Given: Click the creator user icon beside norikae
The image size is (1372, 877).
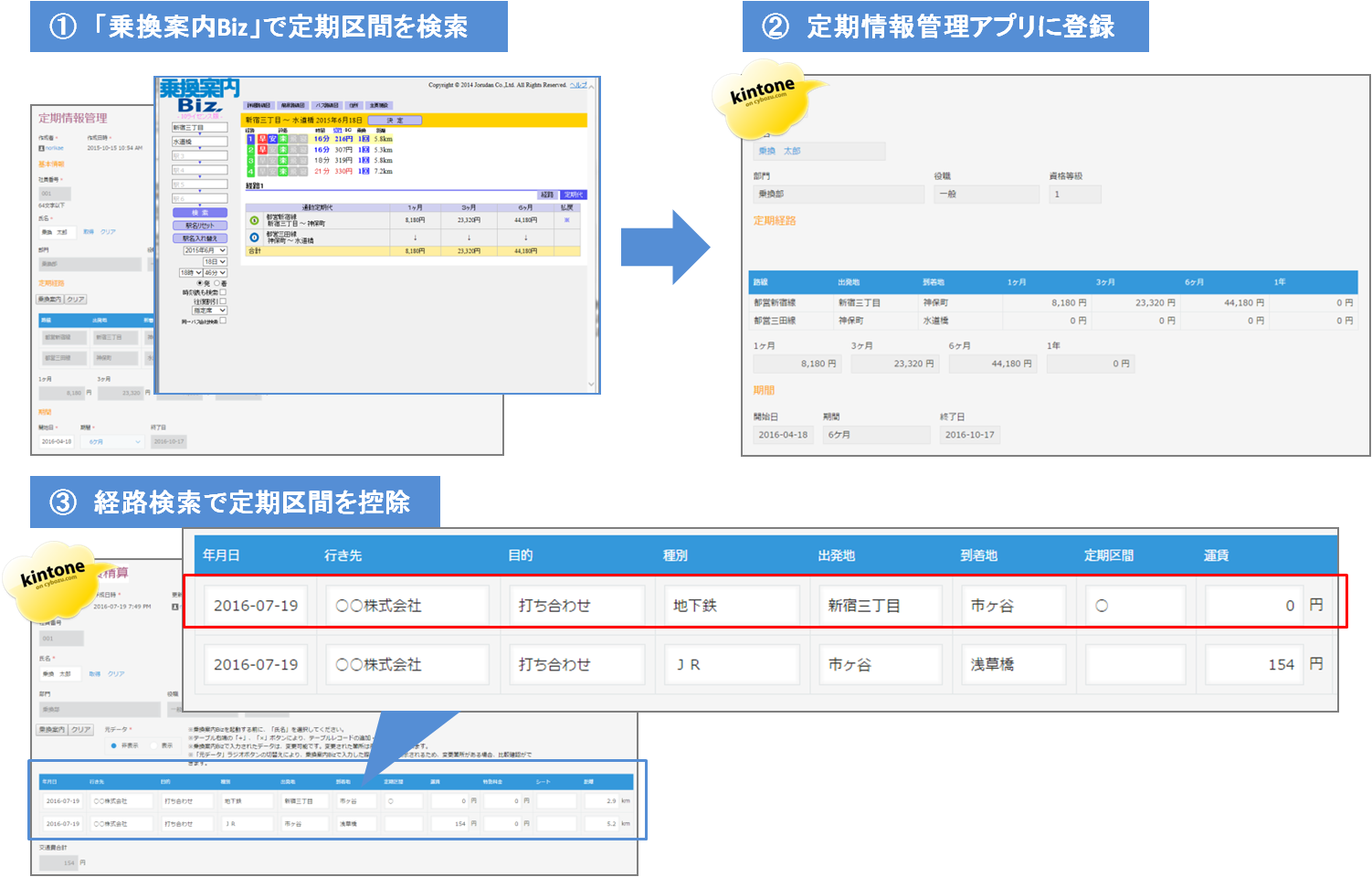Looking at the screenshot, I should pyautogui.click(x=41, y=148).
